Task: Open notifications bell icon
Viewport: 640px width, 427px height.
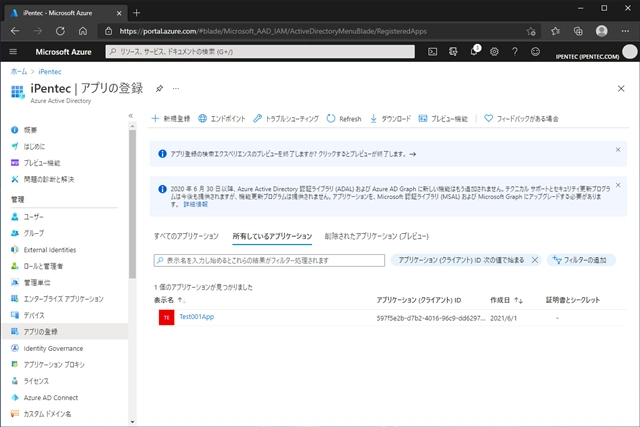Action: click(x=474, y=51)
